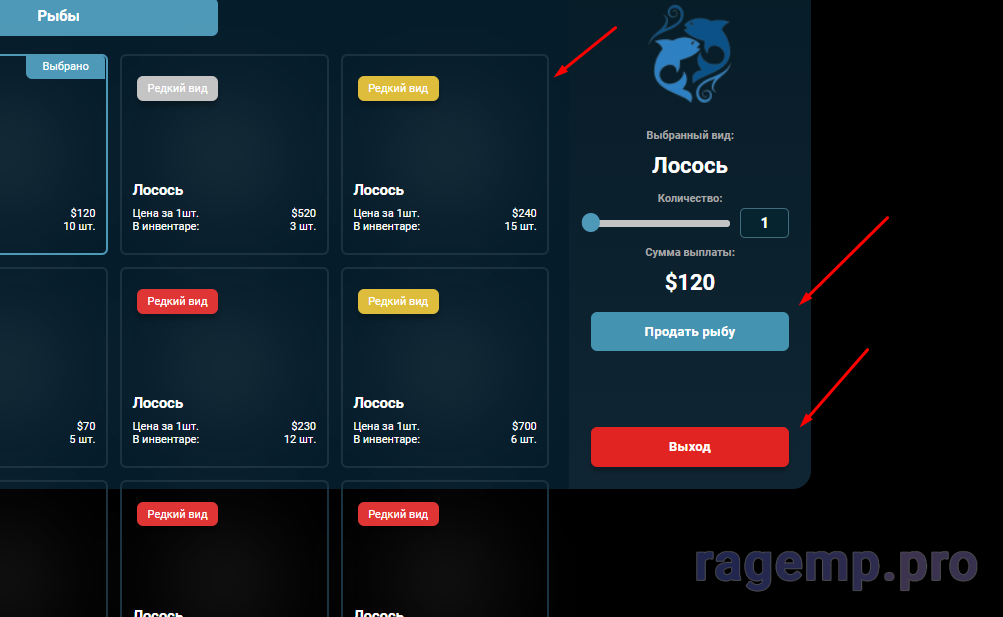Click the $120 price on the Выбрано card
The image size is (1003, 617).
pyautogui.click(x=83, y=213)
